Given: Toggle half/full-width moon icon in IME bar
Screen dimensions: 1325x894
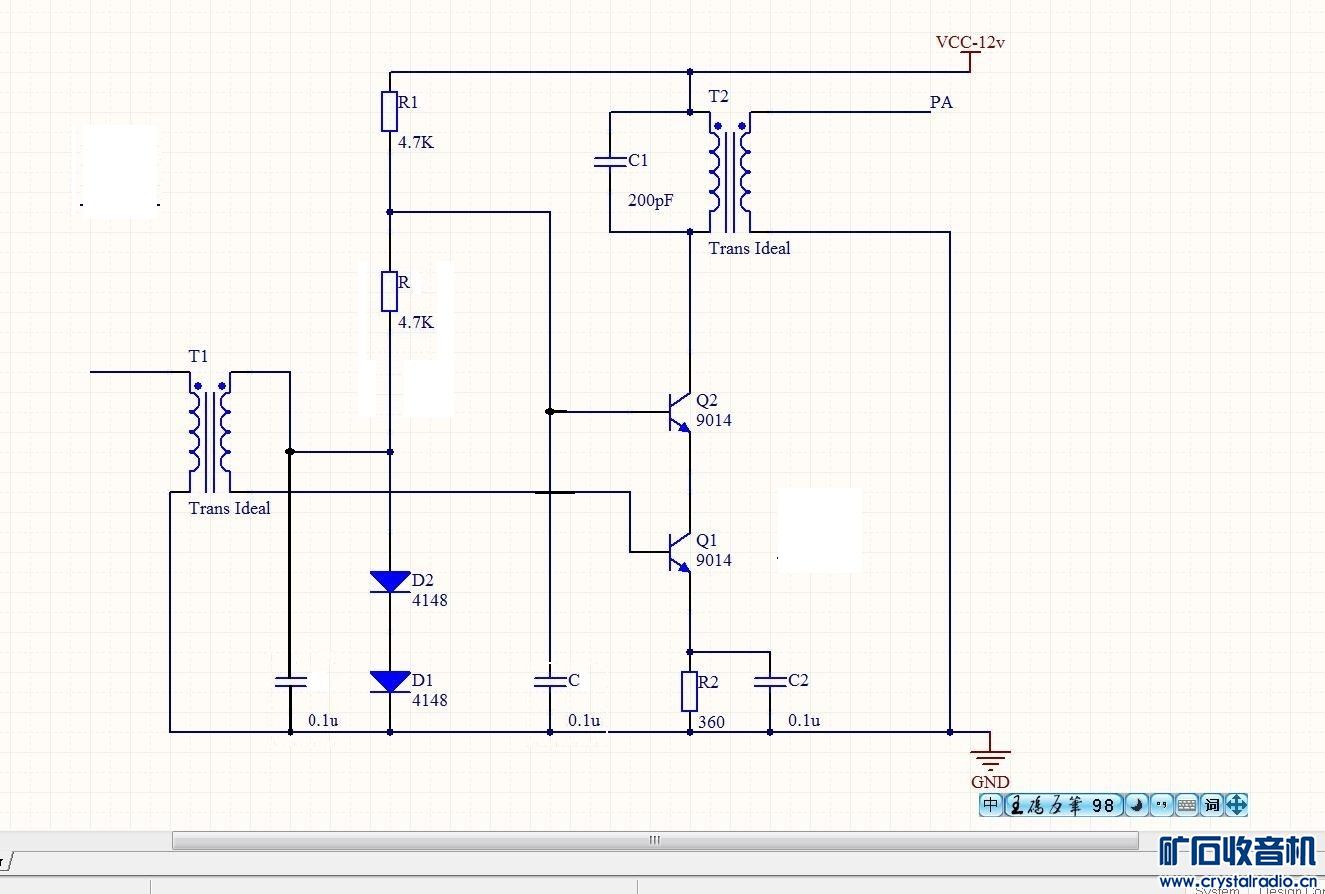Looking at the screenshot, I should click(x=1136, y=804).
